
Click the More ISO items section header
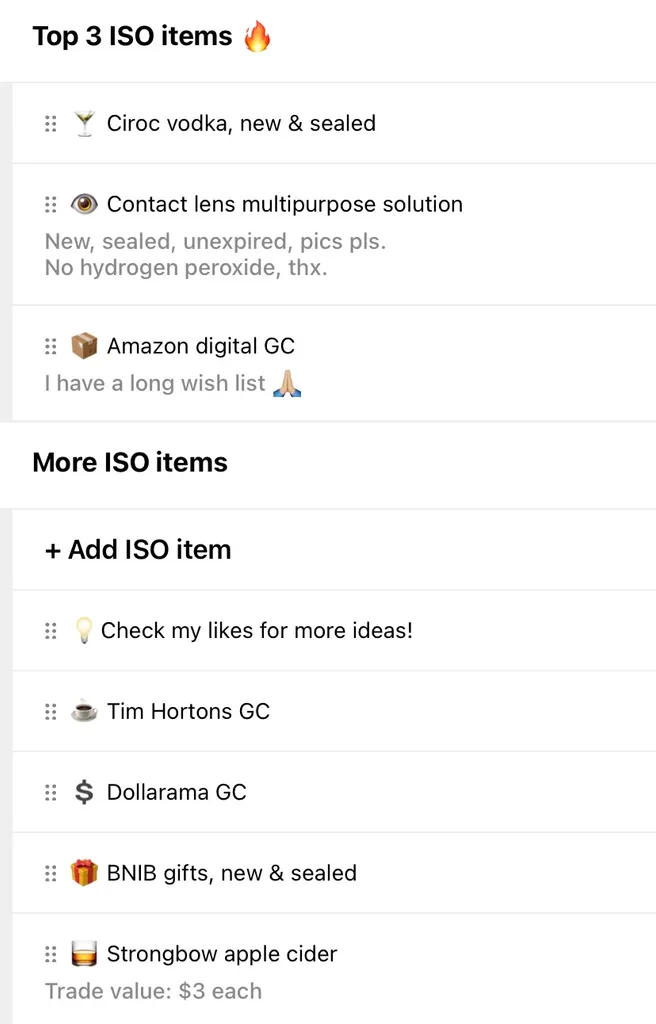coord(130,462)
